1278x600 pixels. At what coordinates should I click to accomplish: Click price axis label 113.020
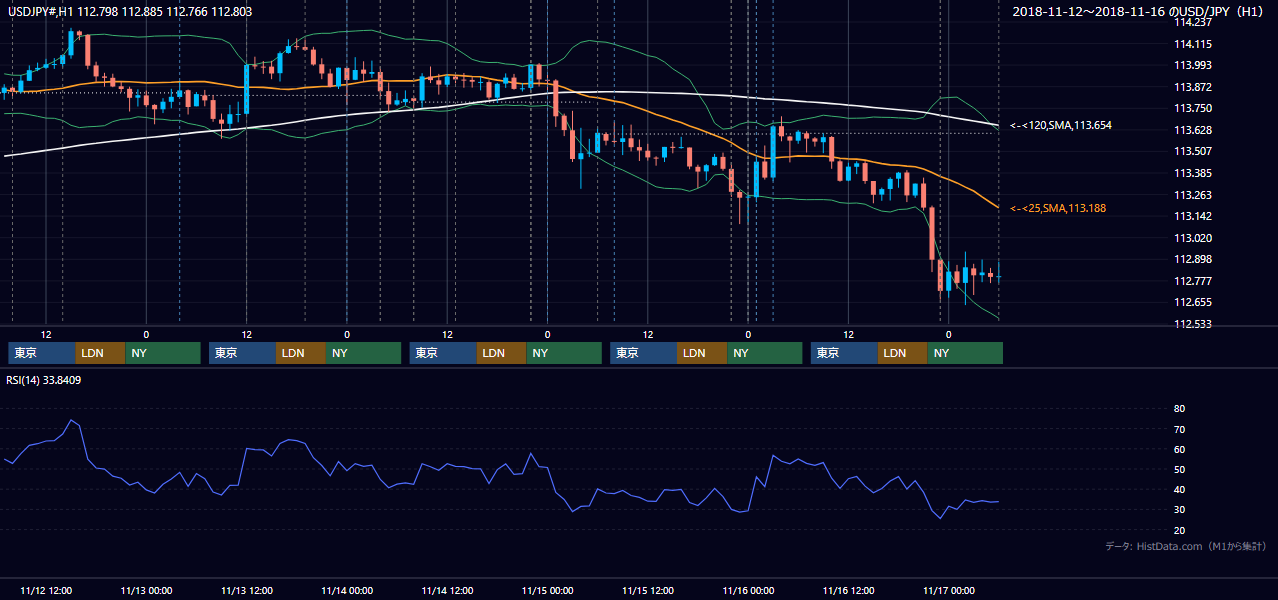1193,238
